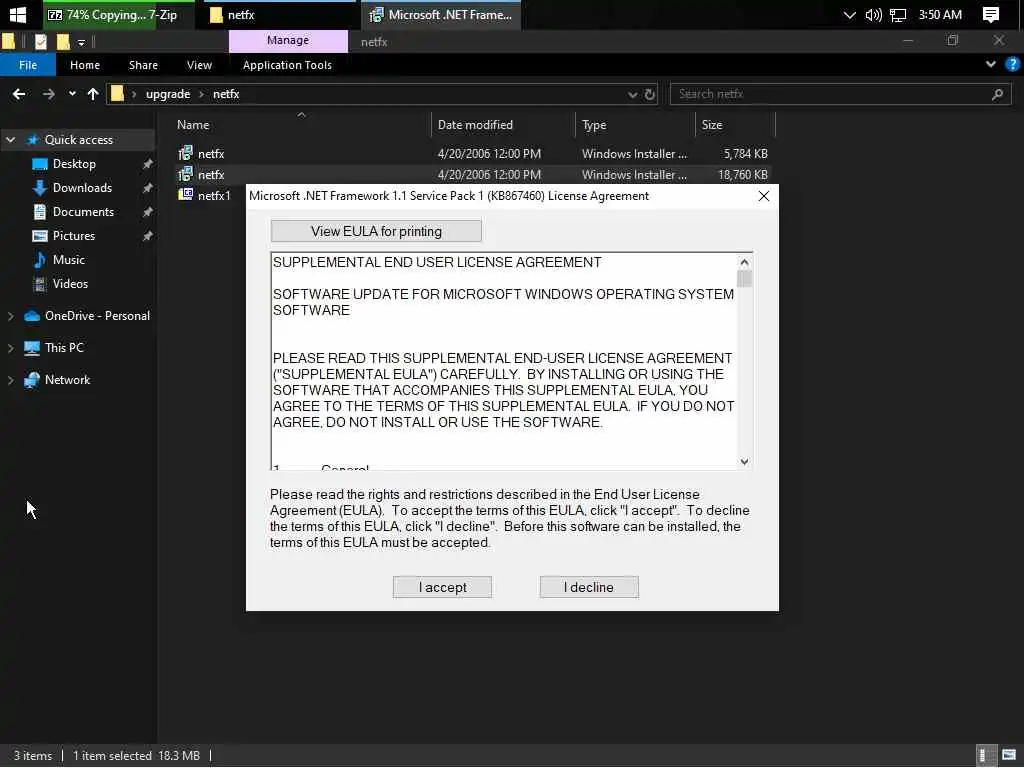The image size is (1024, 768).
Task: Sort files by Name column header
Action: pyautogui.click(x=300, y=125)
